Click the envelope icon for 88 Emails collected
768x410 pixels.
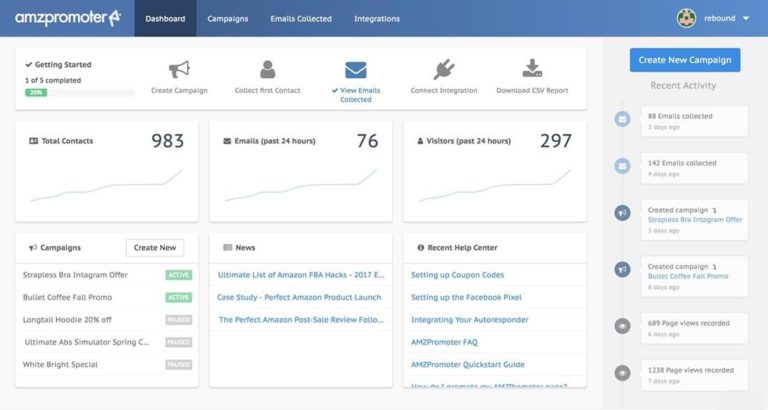tap(623, 119)
